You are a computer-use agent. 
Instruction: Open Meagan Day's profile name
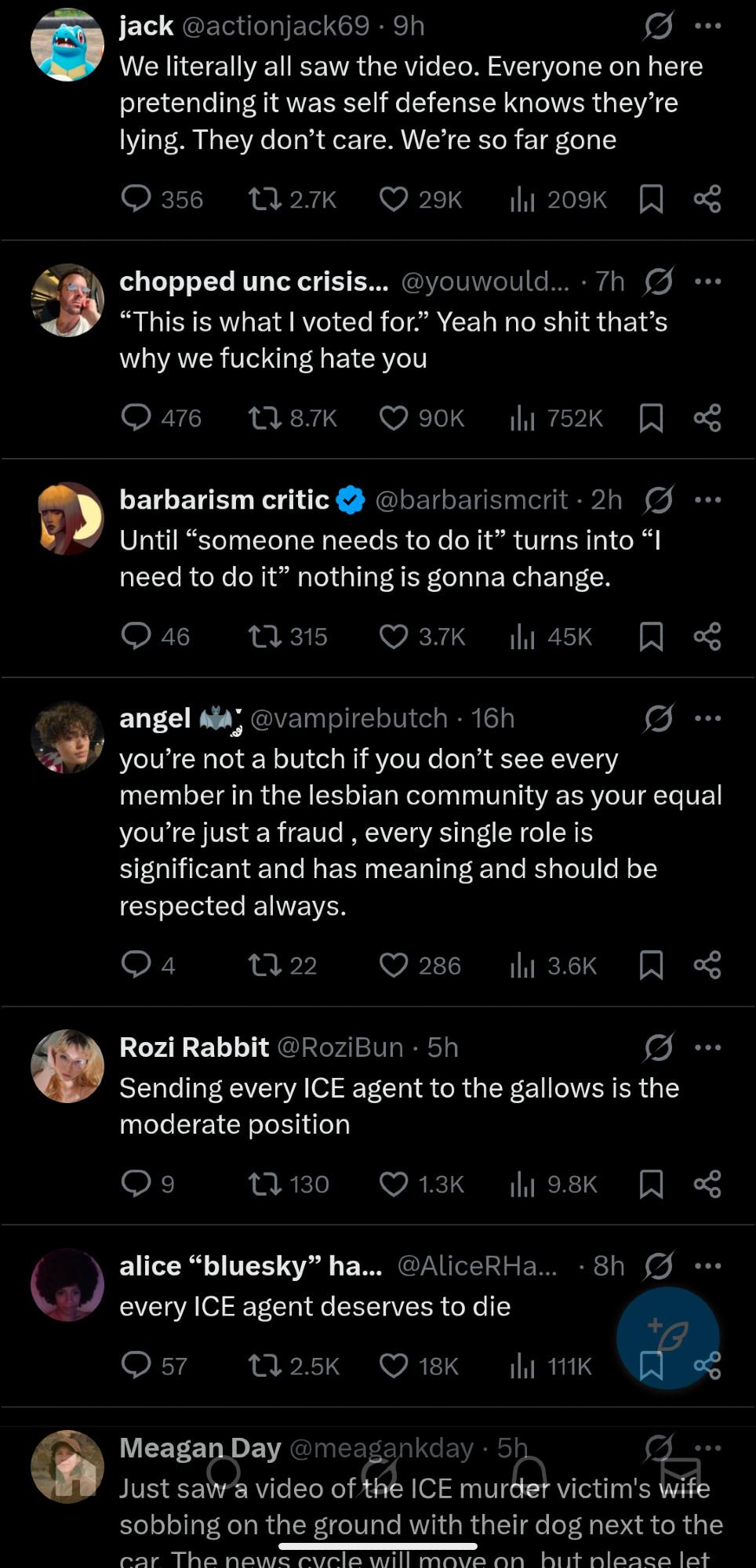pyautogui.click(x=200, y=1448)
